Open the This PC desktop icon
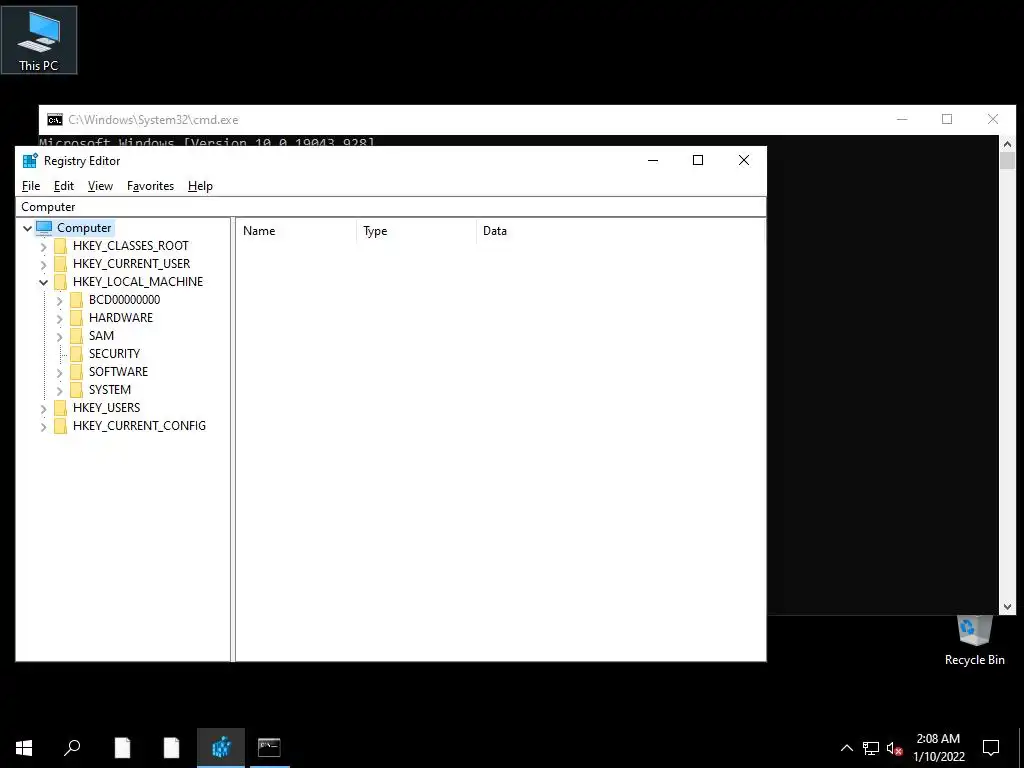 [x=39, y=40]
